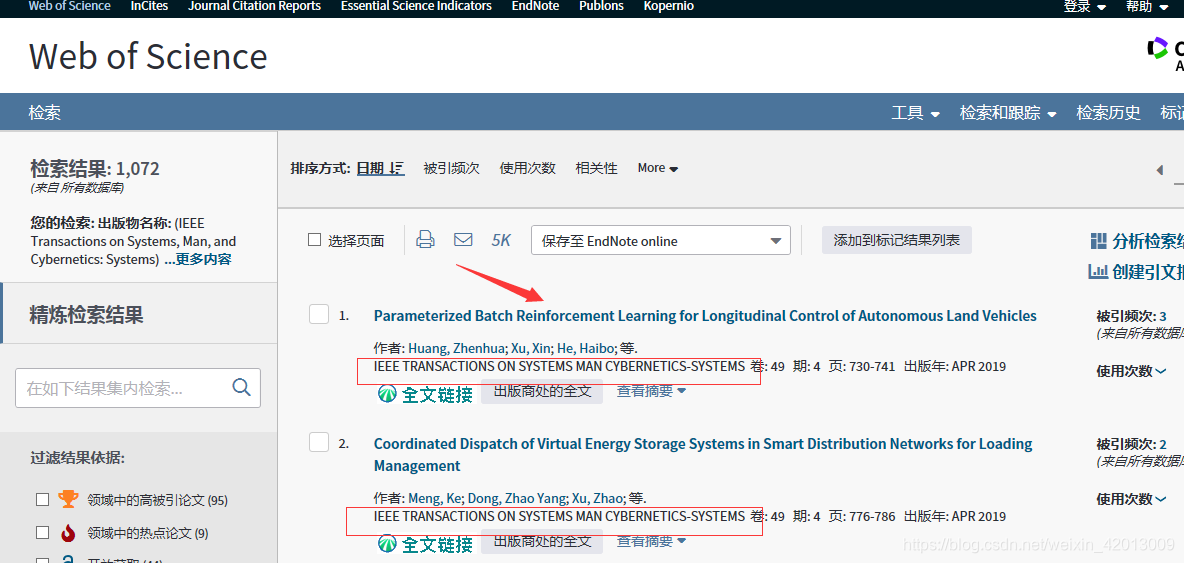Click author Meng, Ke
Image resolution: width=1184 pixels, height=563 pixels.
[434, 498]
